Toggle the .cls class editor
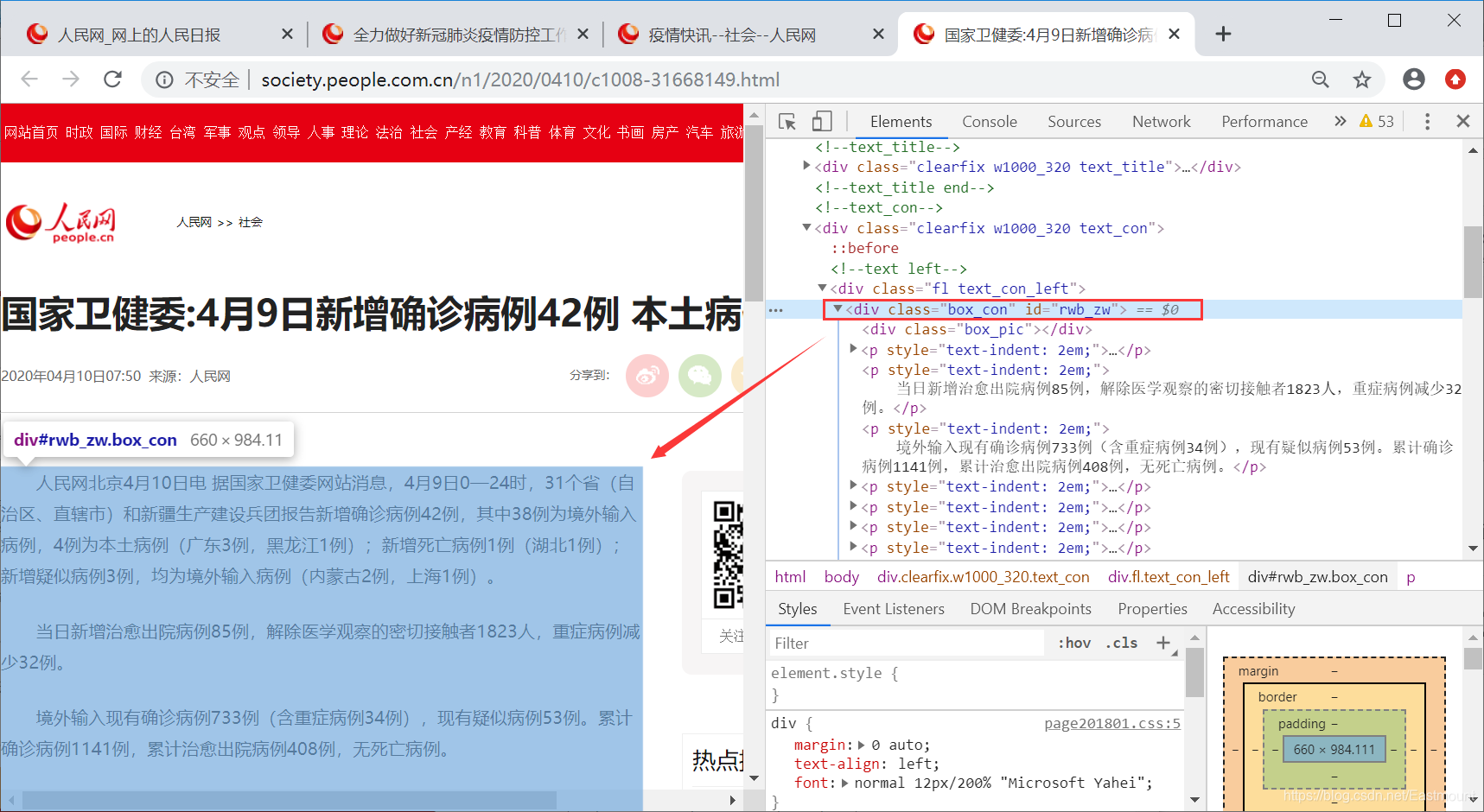 coord(1122,643)
